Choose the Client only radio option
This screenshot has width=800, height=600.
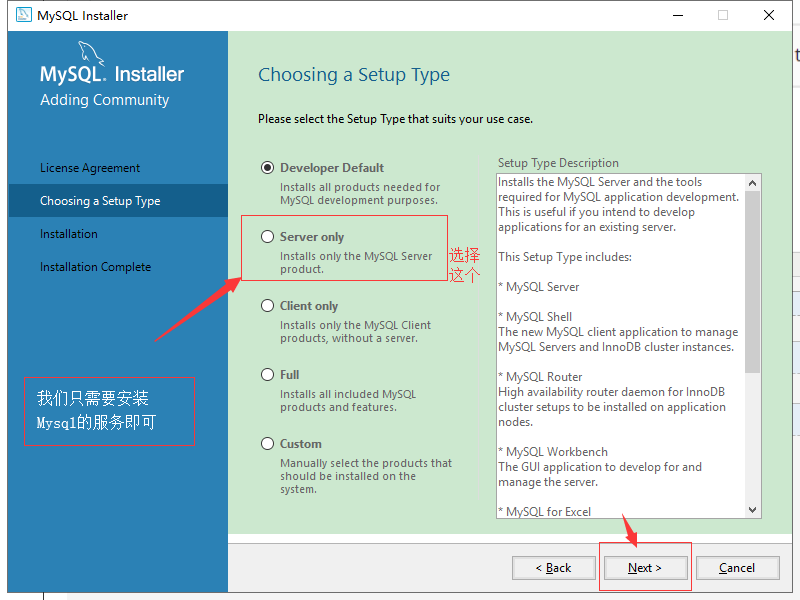coord(267,306)
